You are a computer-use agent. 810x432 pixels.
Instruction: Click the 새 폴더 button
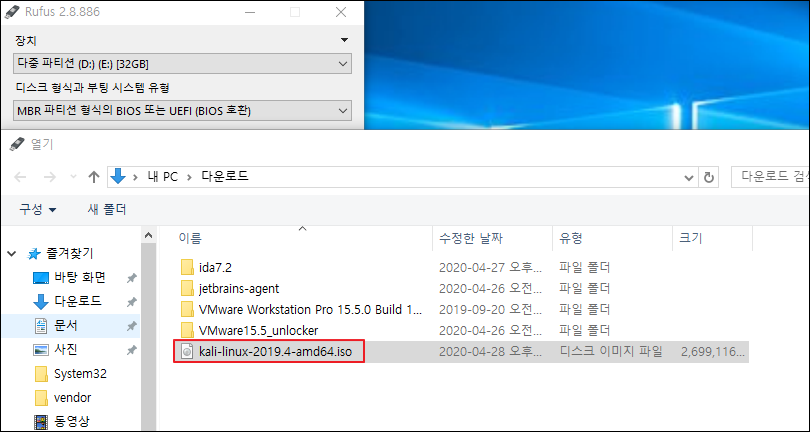[x=107, y=209]
